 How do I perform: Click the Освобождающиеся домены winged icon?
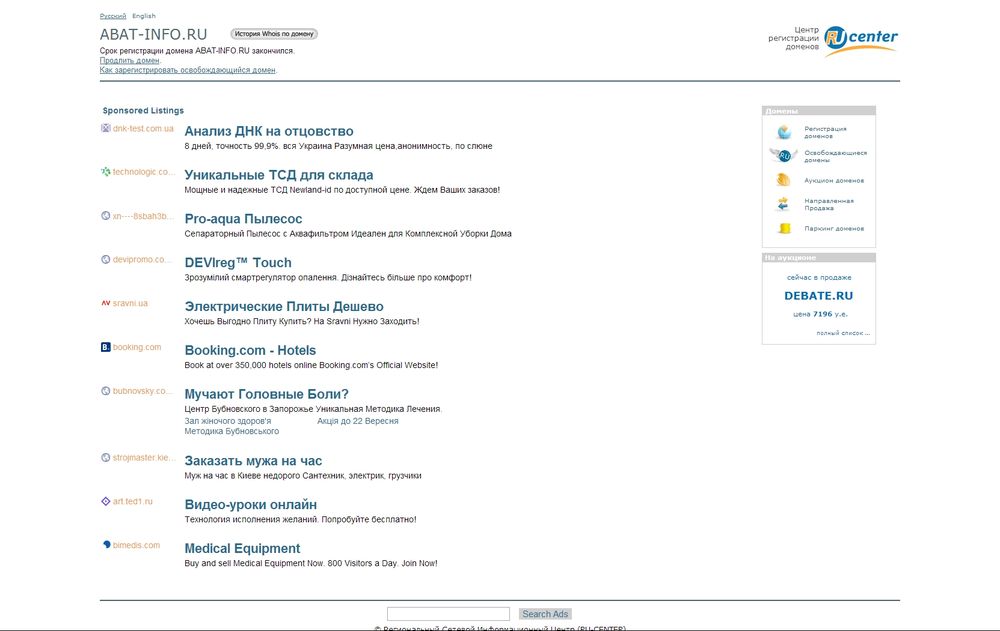(x=784, y=156)
